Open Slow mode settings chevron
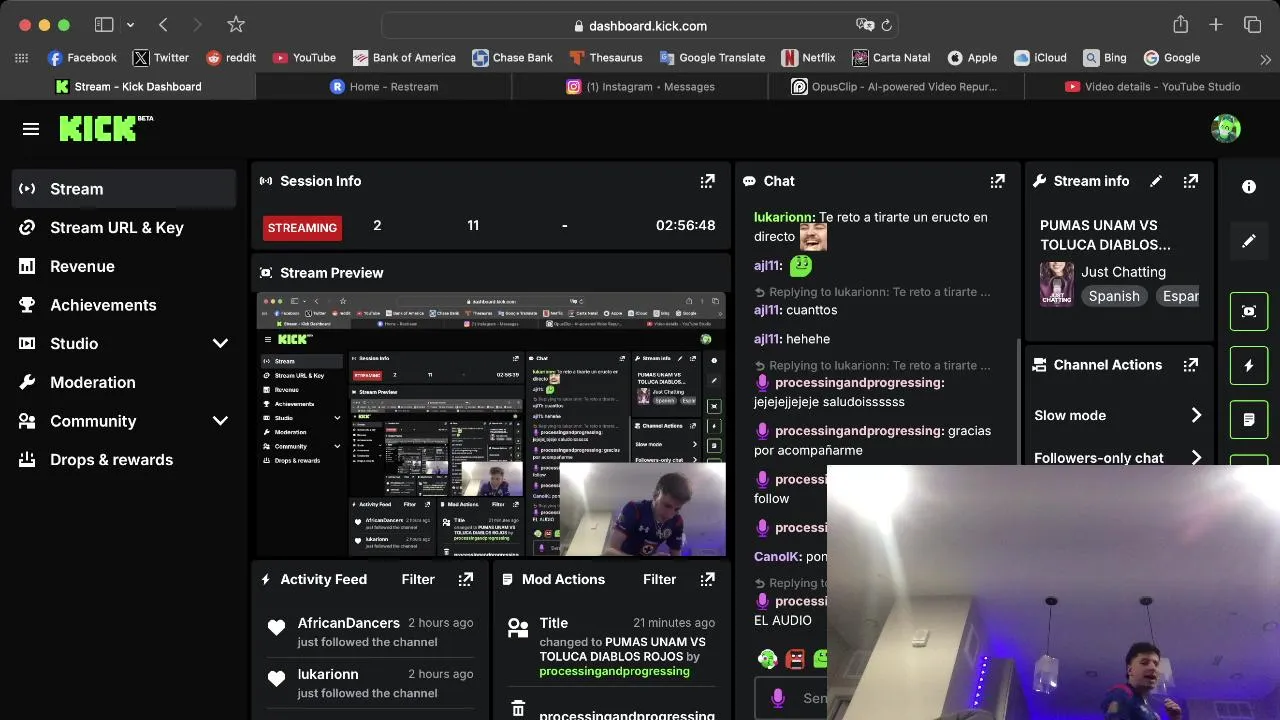Screen dimensions: 1280x720 click(x=1196, y=415)
